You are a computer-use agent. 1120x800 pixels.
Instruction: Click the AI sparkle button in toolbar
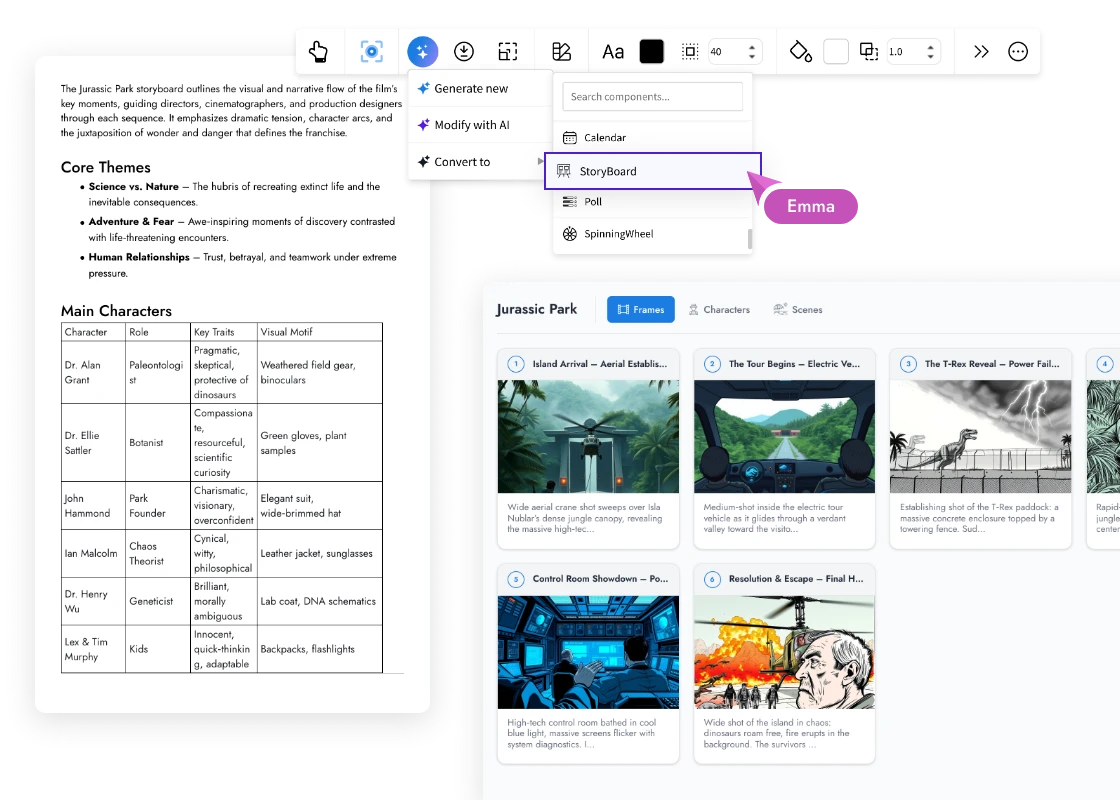[422, 52]
